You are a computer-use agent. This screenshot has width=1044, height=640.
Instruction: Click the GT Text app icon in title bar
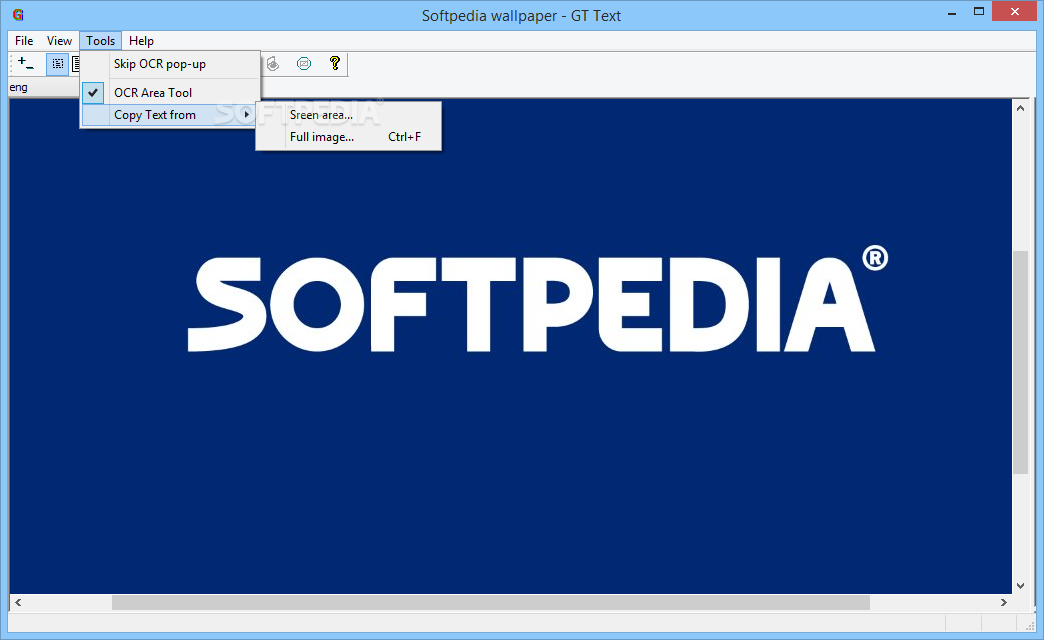18,15
